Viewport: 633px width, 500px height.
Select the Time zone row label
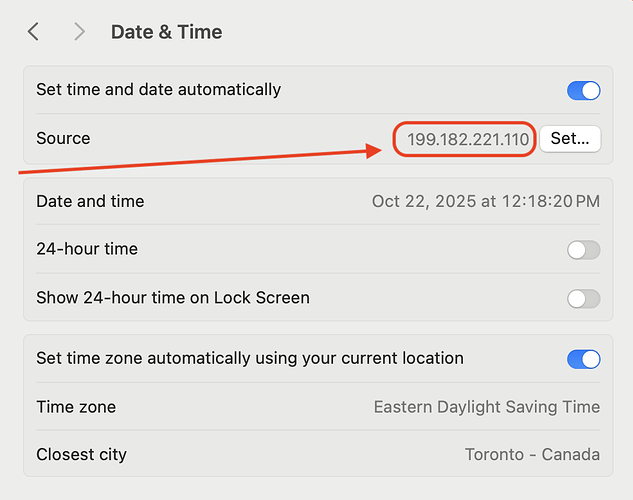76,407
